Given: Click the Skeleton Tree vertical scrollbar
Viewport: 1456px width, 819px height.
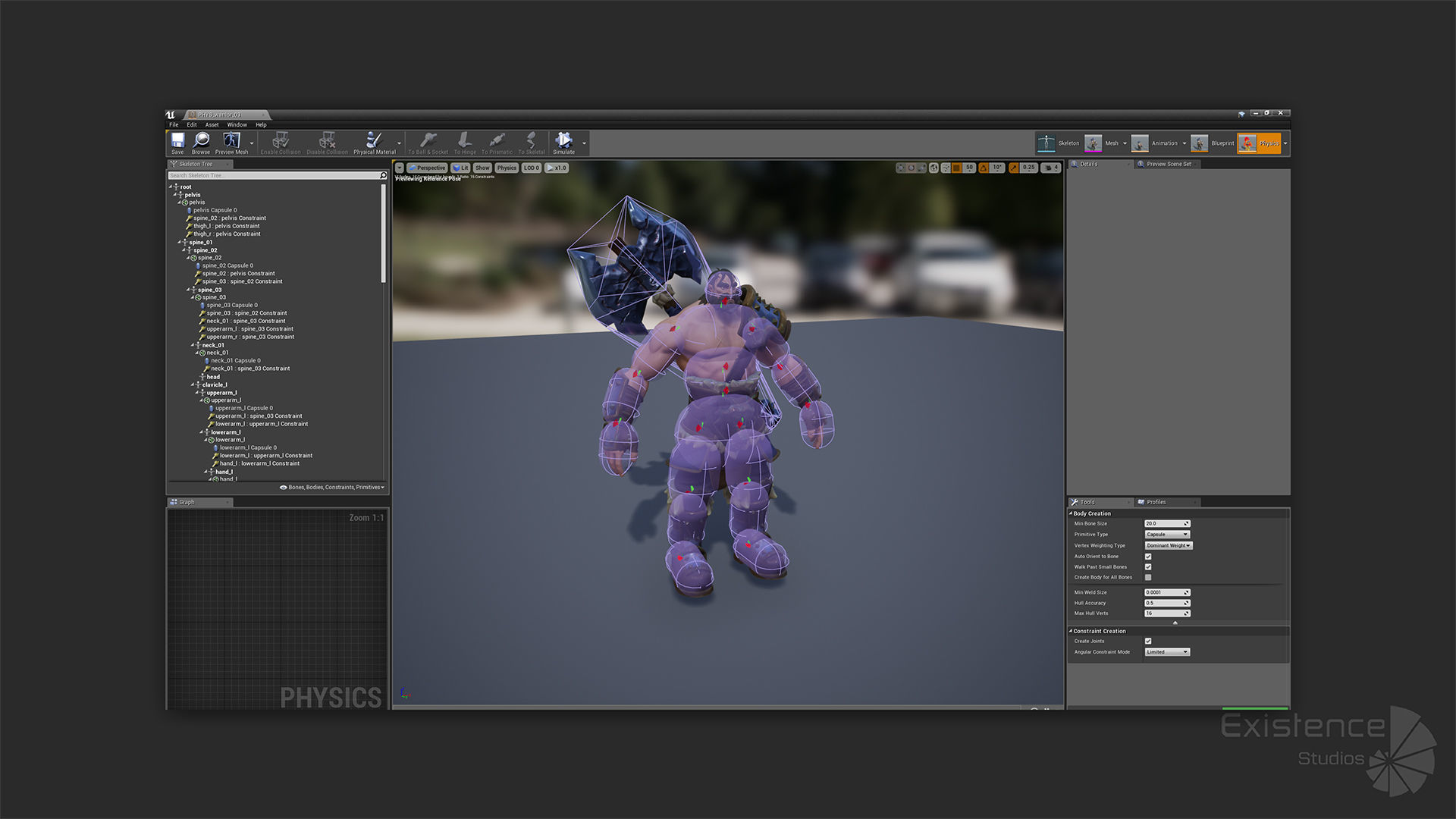Looking at the screenshot, I should tap(383, 234).
